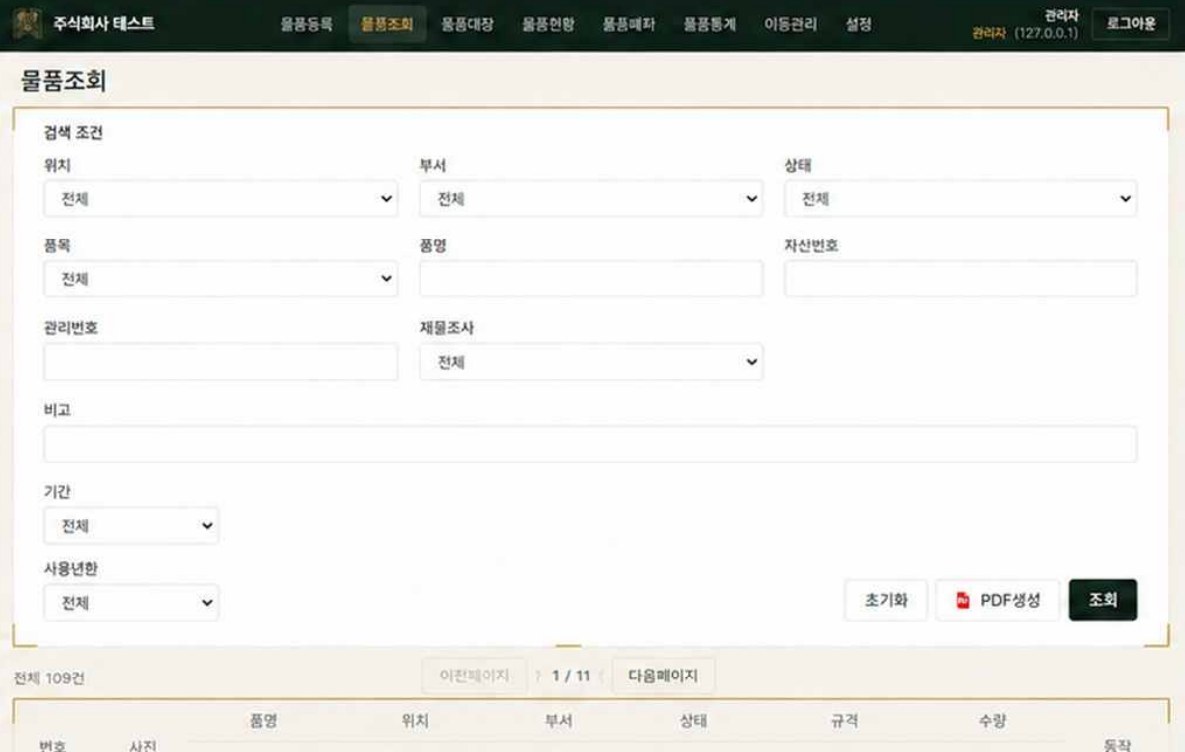Click the 상태 column header in table
Image resolution: width=1185 pixels, height=752 pixels.
point(693,721)
